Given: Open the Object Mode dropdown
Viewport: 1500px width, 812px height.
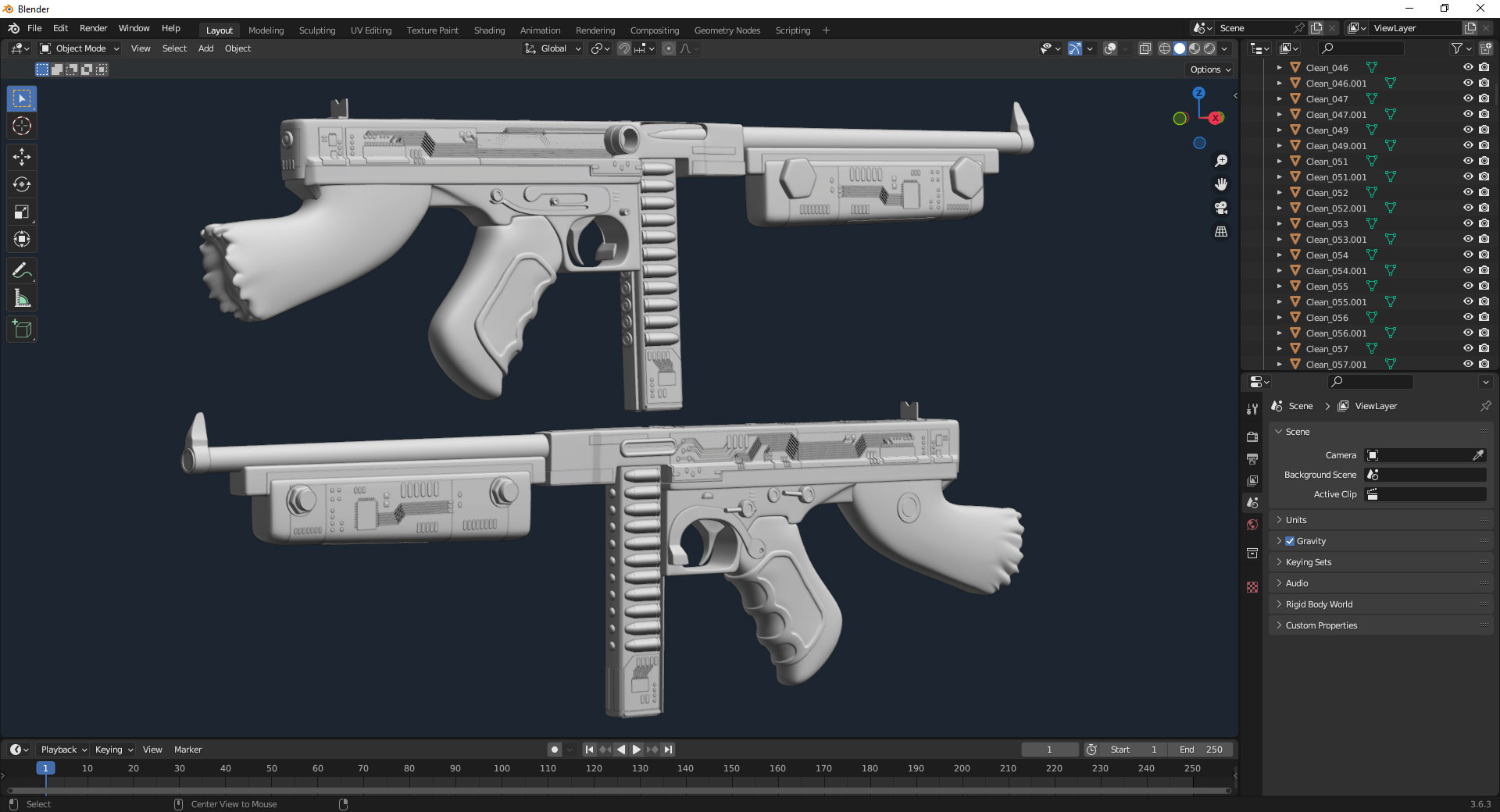Looking at the screenshot, I should (x=80, y=48).
